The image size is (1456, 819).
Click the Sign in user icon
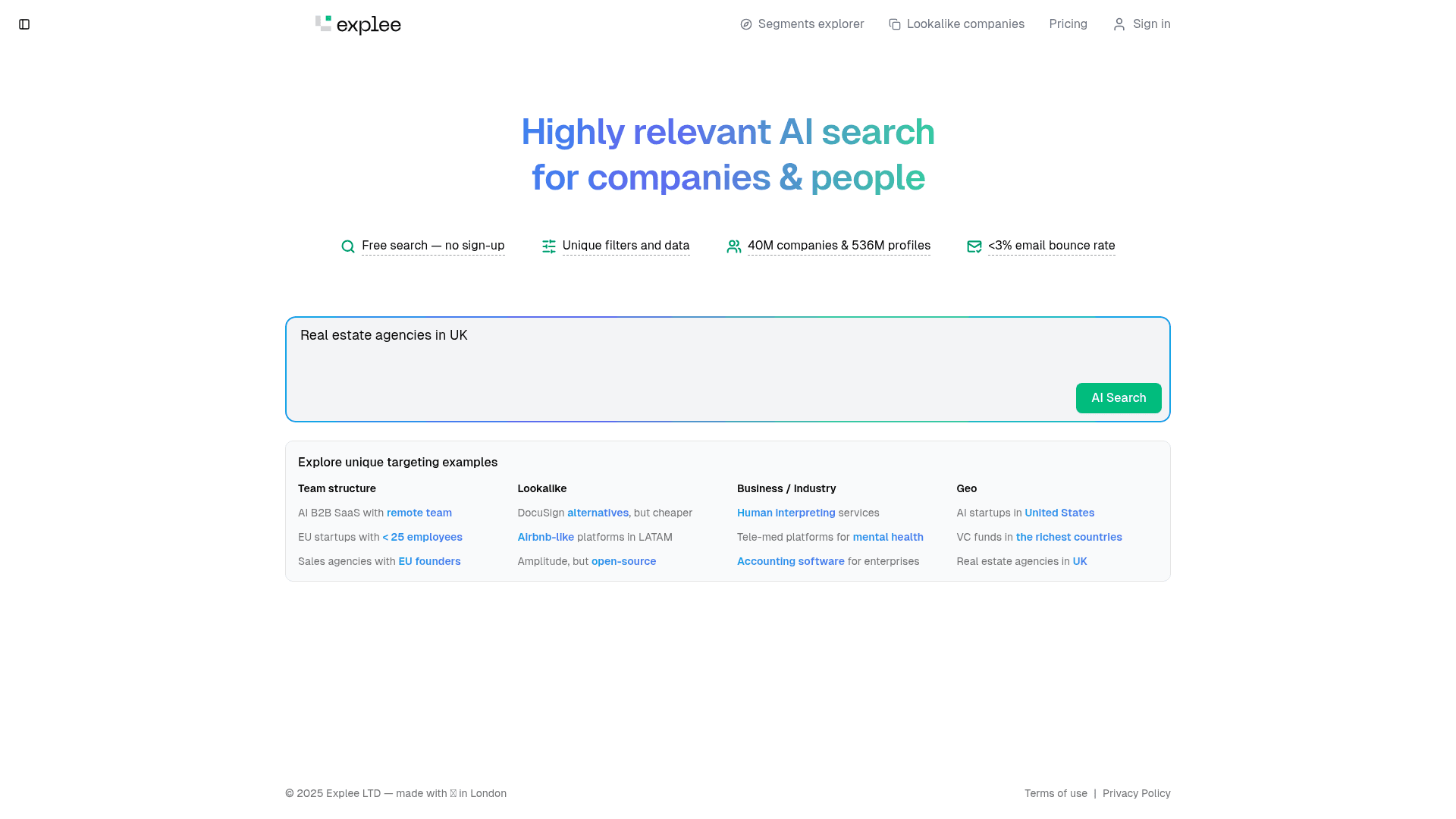point(1119,24)
